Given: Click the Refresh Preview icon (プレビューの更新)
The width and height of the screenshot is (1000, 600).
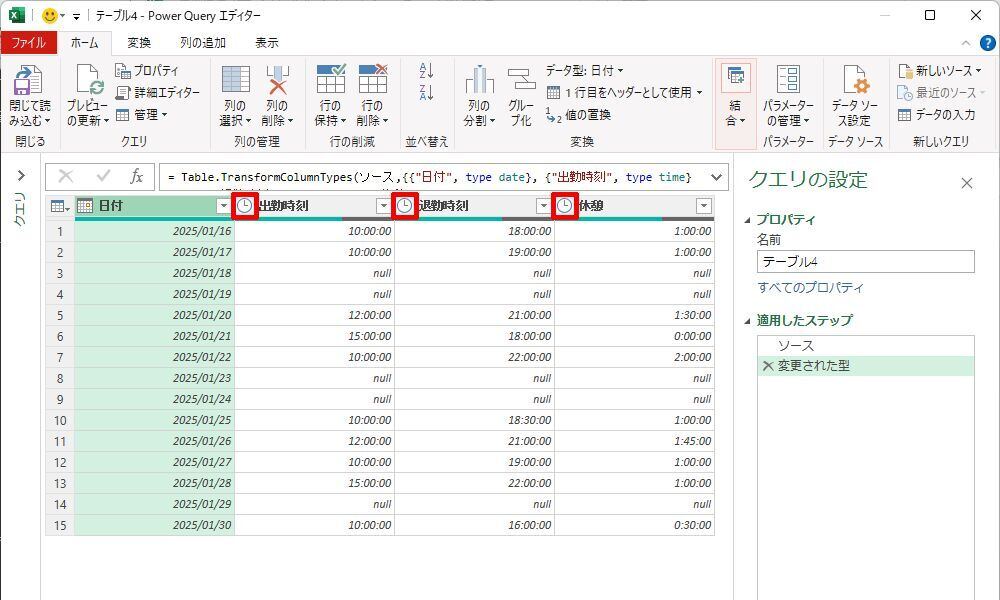Looking at the screenshot, I should click(x=88, y=80).
